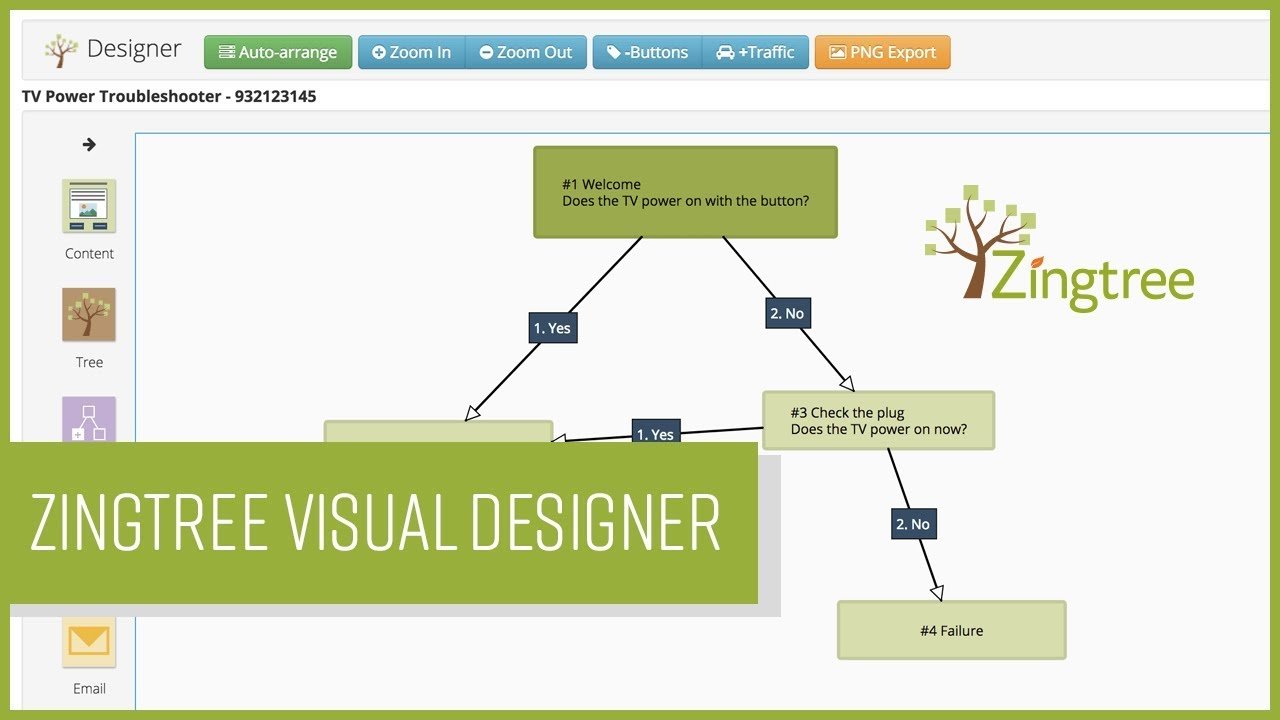Image resolution: width=1280 pixels, height=720 pixels.
Task: Click the Auto-arrange button
Action: click(x=278, y=52)
